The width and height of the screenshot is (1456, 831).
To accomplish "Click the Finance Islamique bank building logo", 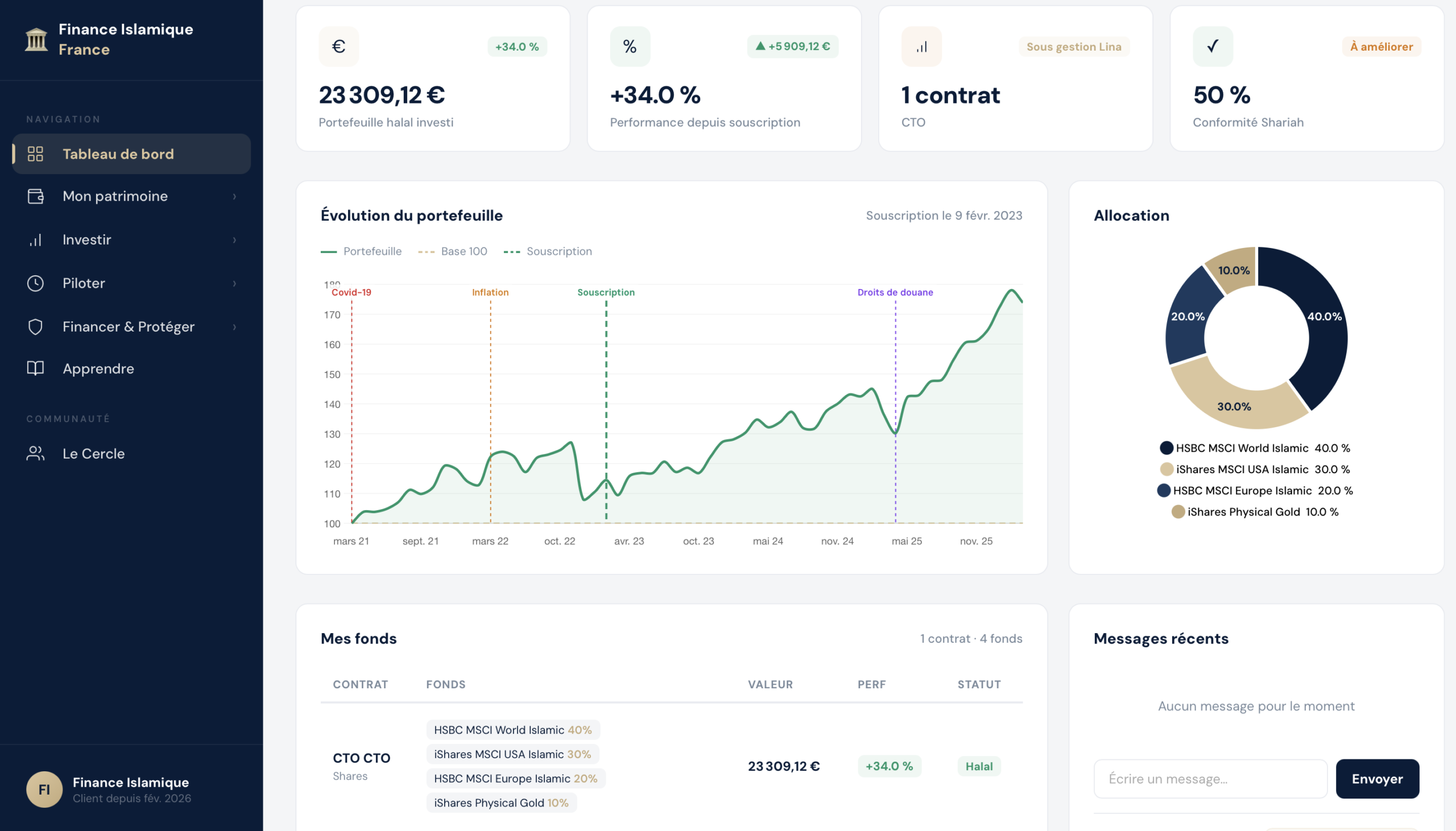I will pyautogui.click(x=36, y=39).
